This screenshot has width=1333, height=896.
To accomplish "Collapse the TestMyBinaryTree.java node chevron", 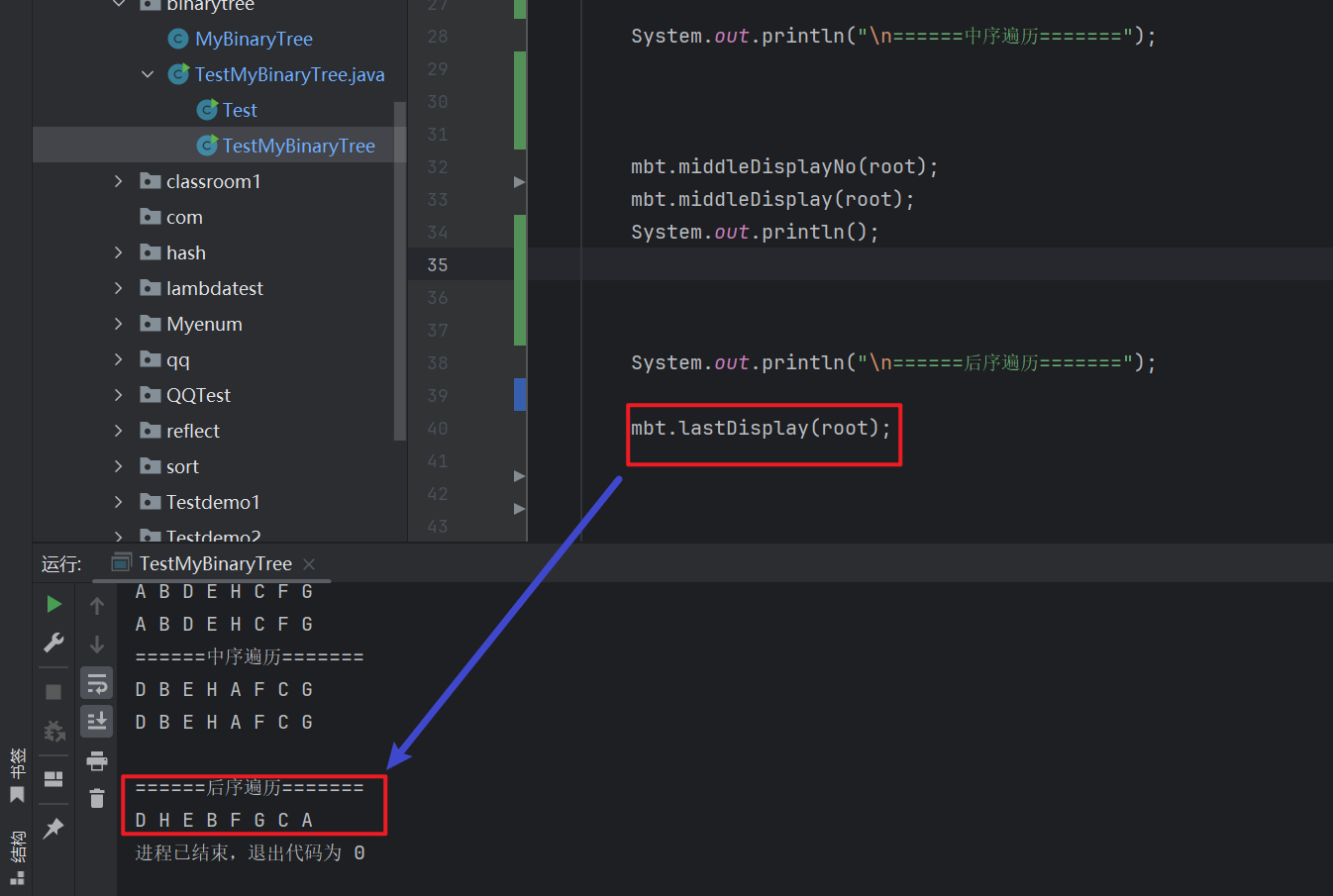I will coord(148,74).
